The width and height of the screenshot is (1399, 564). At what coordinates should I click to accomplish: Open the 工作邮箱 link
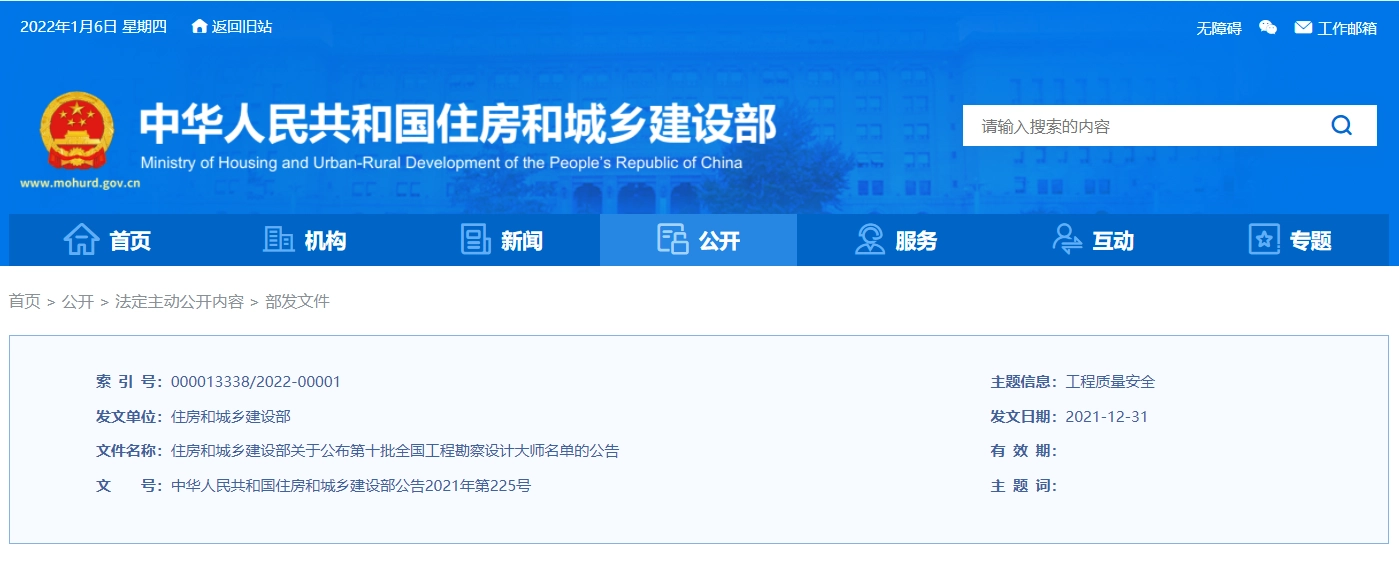pyautogui.click(x=1346, y=28)
